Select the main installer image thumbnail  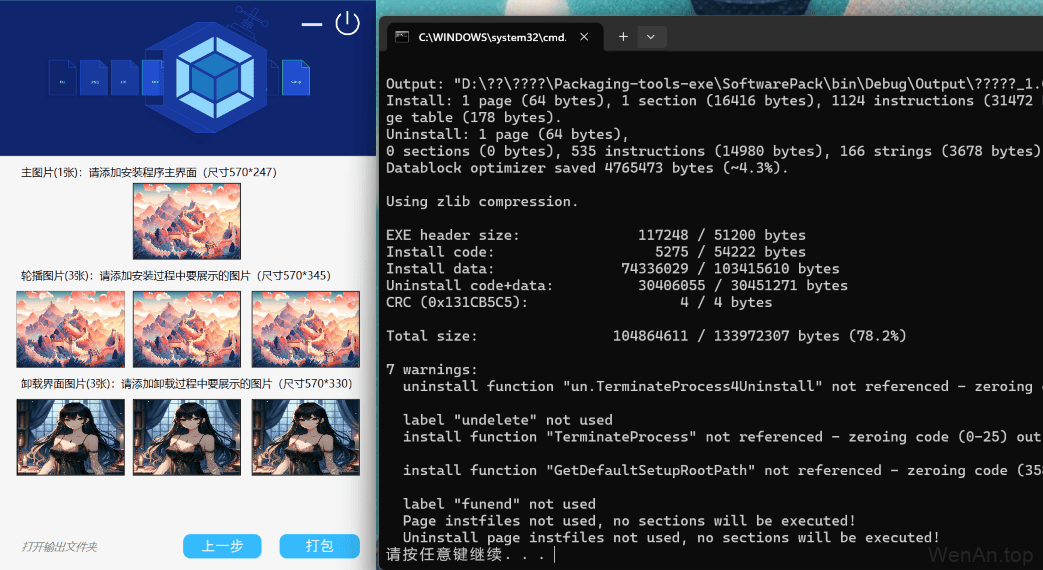tap(187, 221)
